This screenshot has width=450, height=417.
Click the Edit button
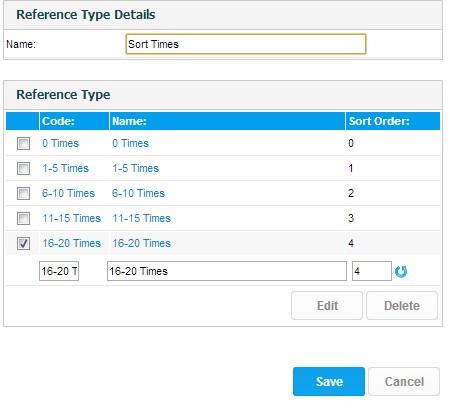[x=327, y=305]
